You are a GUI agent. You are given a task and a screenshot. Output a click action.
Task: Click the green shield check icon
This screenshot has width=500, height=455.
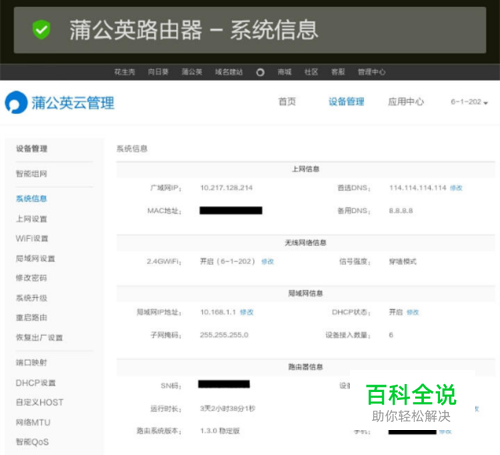pyautogui.click(x=41, y=29)
